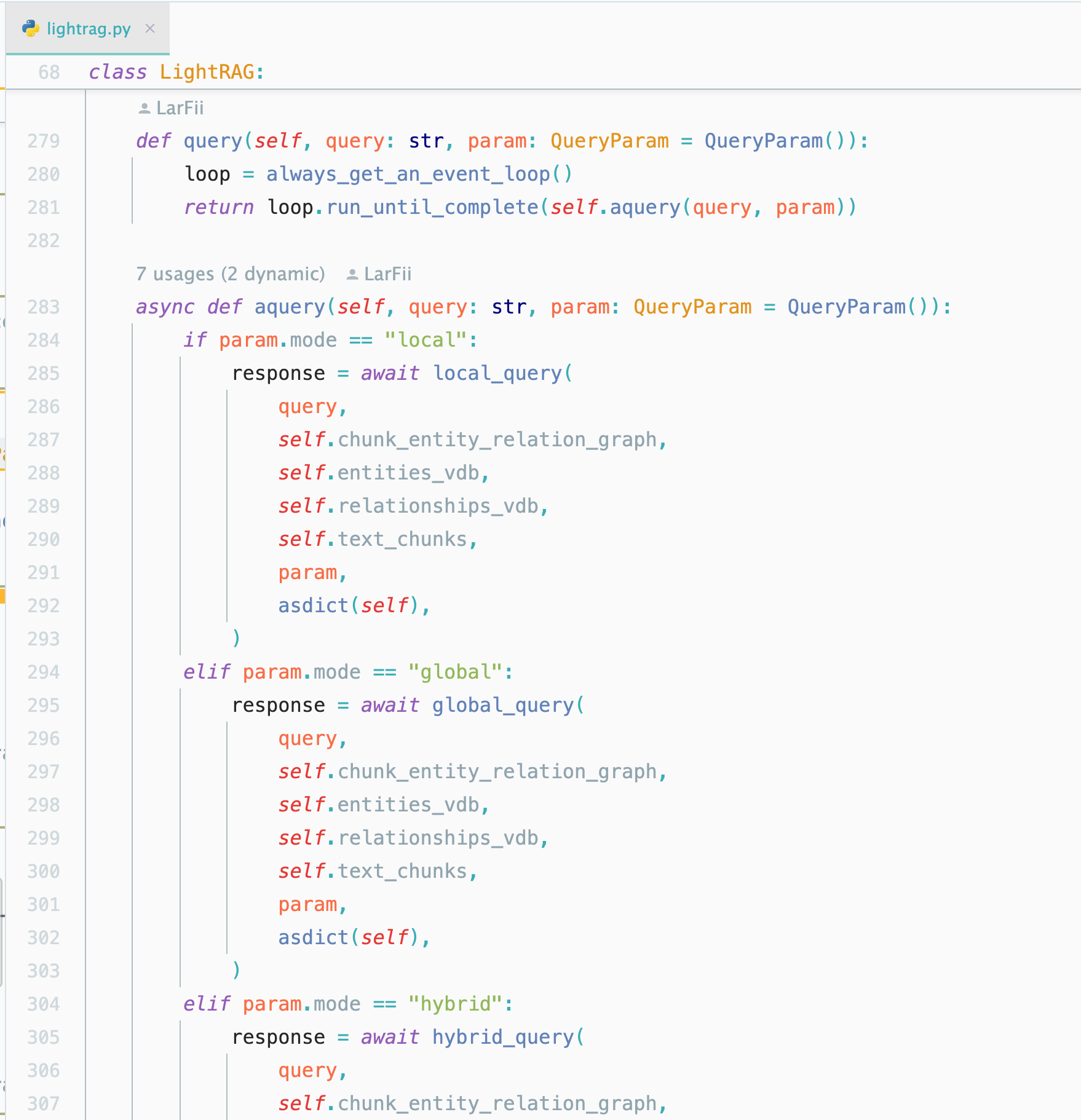Click the global_query function call

pyautogui.click(x=503, y=705)
